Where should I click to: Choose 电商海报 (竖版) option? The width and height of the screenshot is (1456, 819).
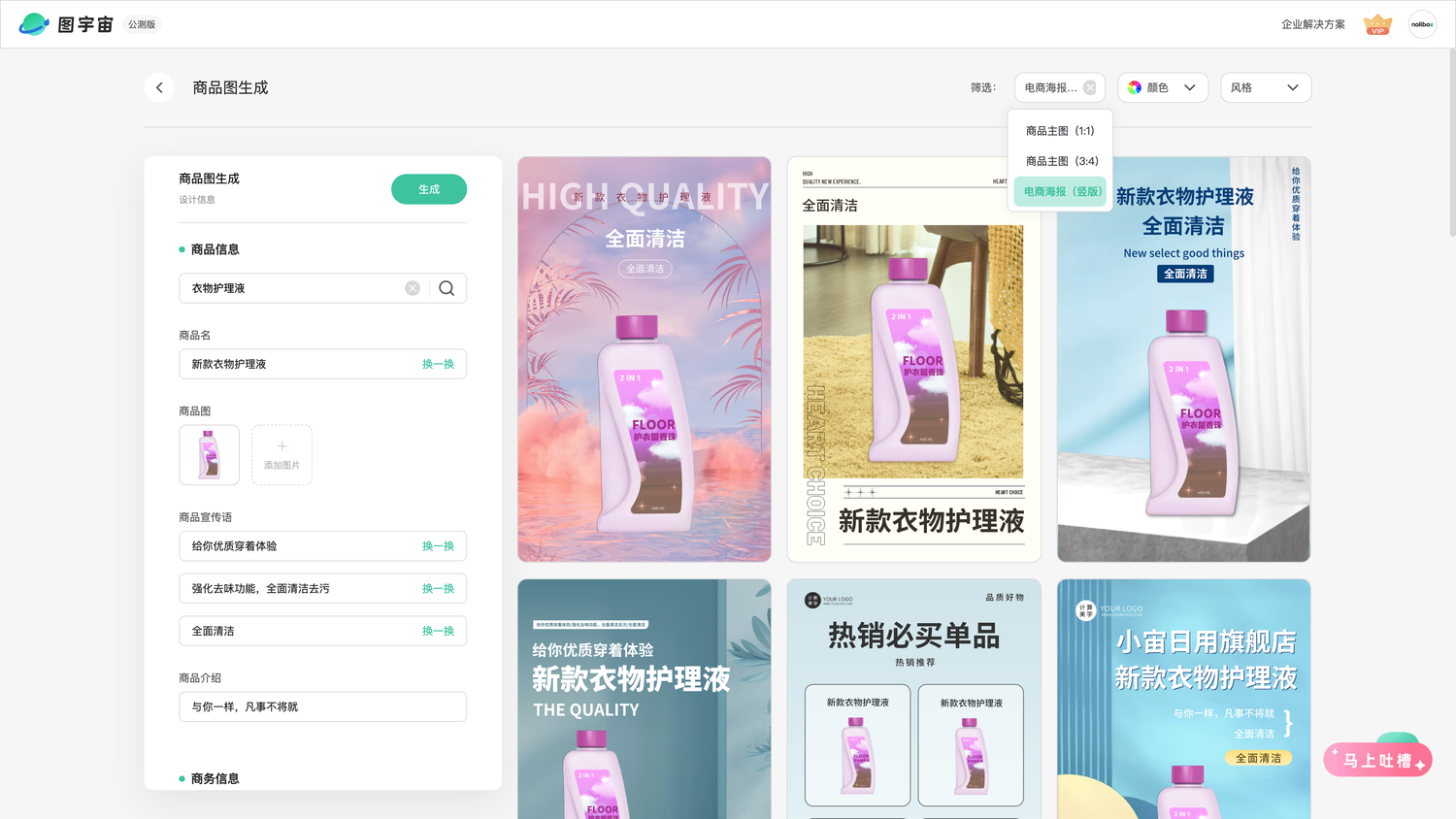pyautogui.click(x=1060, y=191)
